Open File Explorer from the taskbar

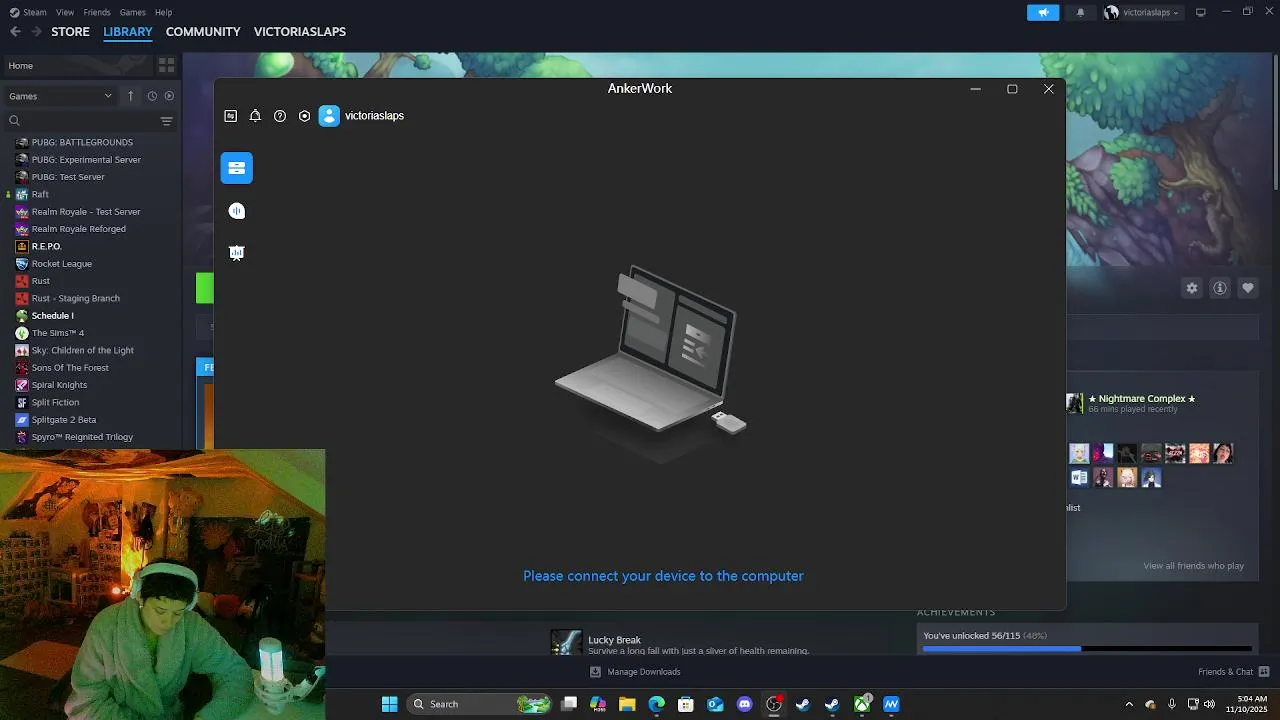tap(627, 704)
